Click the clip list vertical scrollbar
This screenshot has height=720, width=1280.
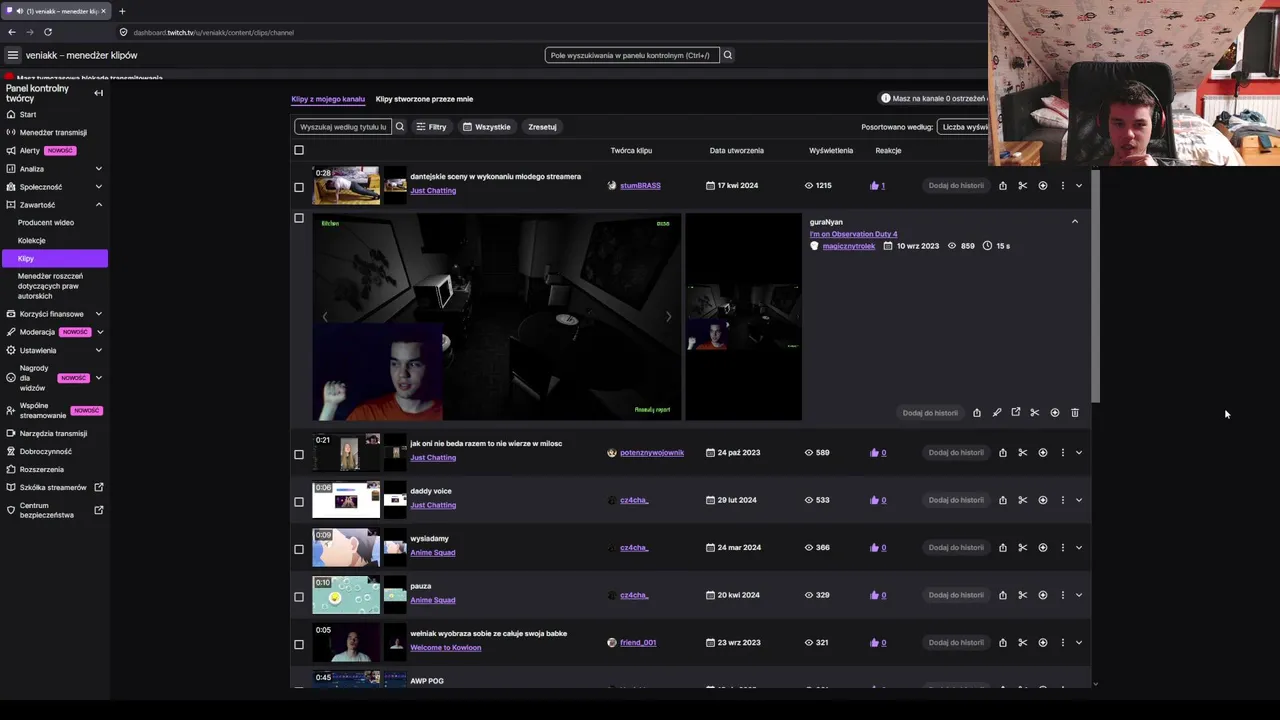point(1096,286)
